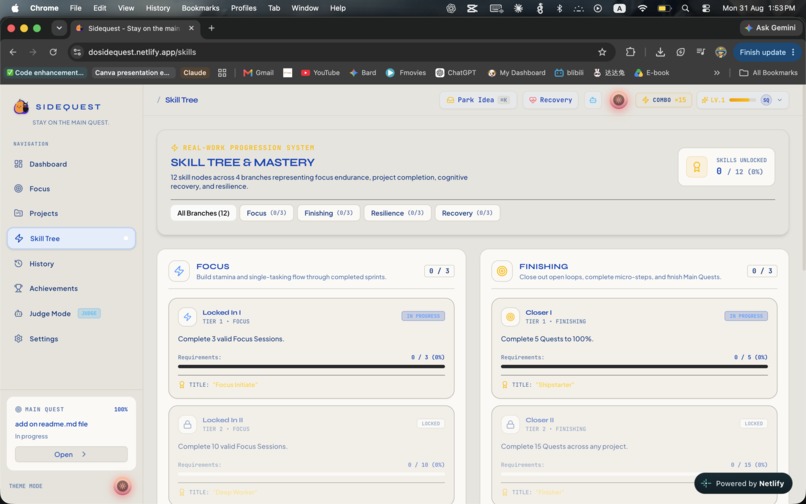Open a new tab with the plus button
Viewport: 806px width, 504px height.
pos(211,28)
